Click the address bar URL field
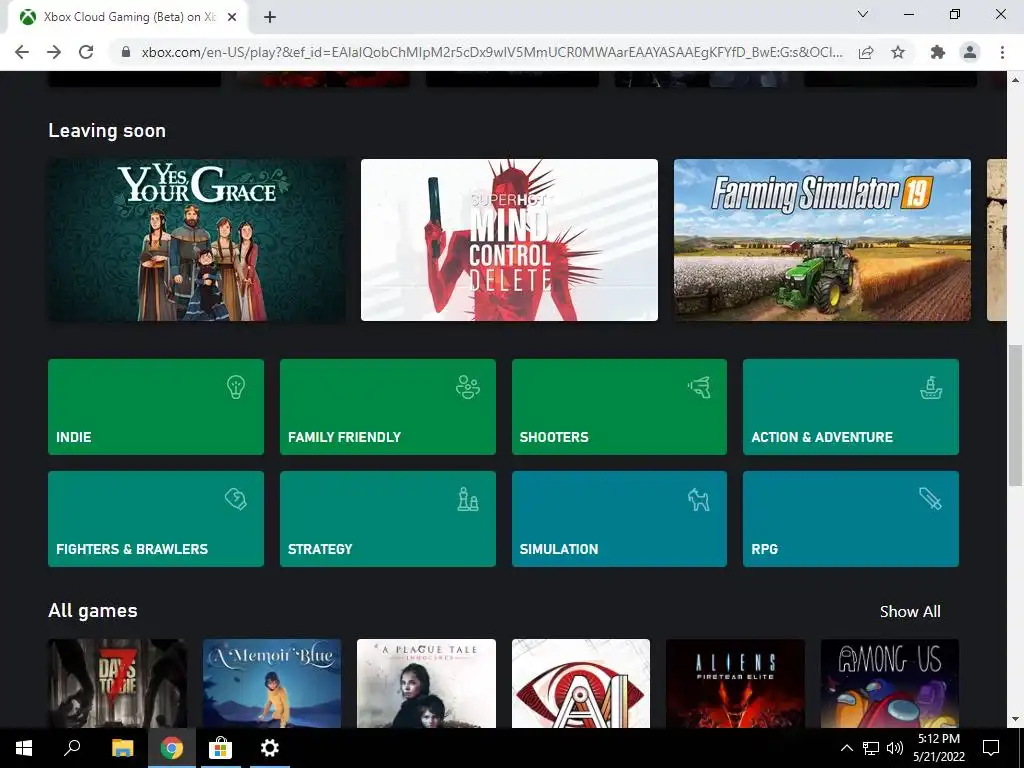This screenshot has height=768, width=1024. pos(492,52)
